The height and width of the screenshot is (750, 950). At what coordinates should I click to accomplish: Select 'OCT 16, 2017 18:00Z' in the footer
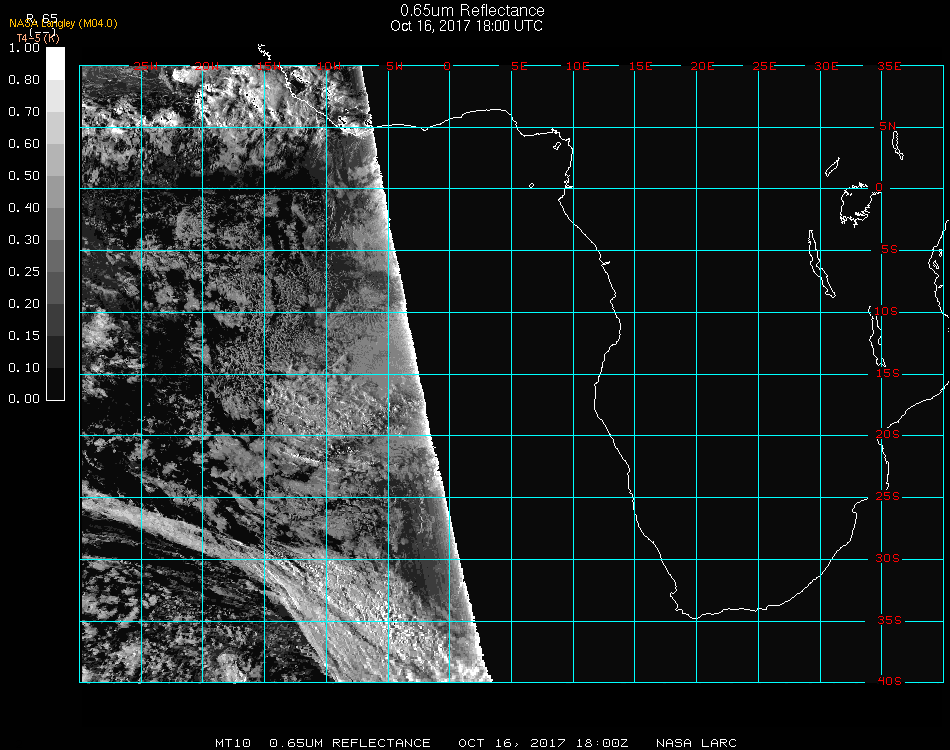pyautogui.click(x=543, y=743)
